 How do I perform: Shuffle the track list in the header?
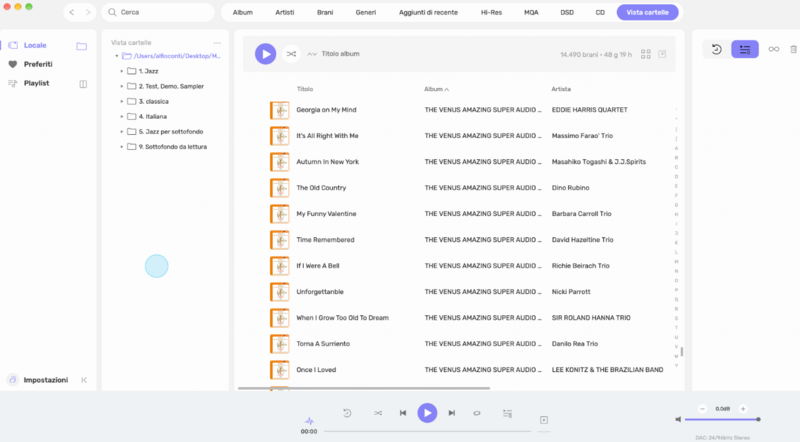pyautogui.click(x=291, y=54)
